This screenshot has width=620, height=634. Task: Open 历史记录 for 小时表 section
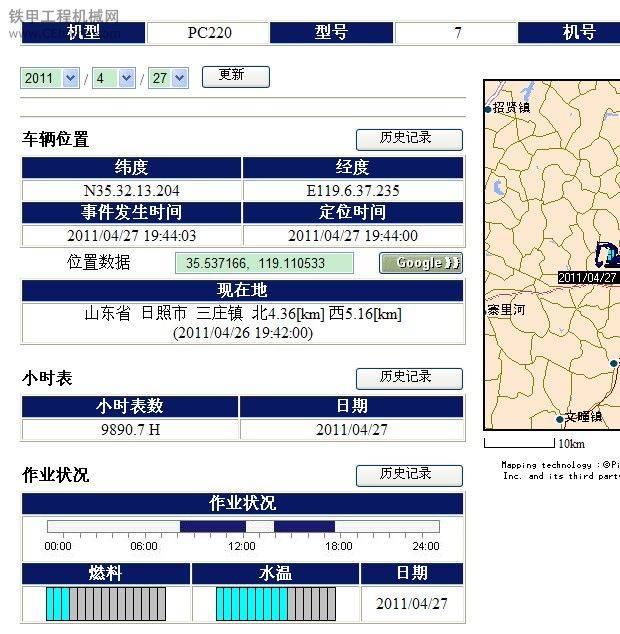(x=409, y=378)
